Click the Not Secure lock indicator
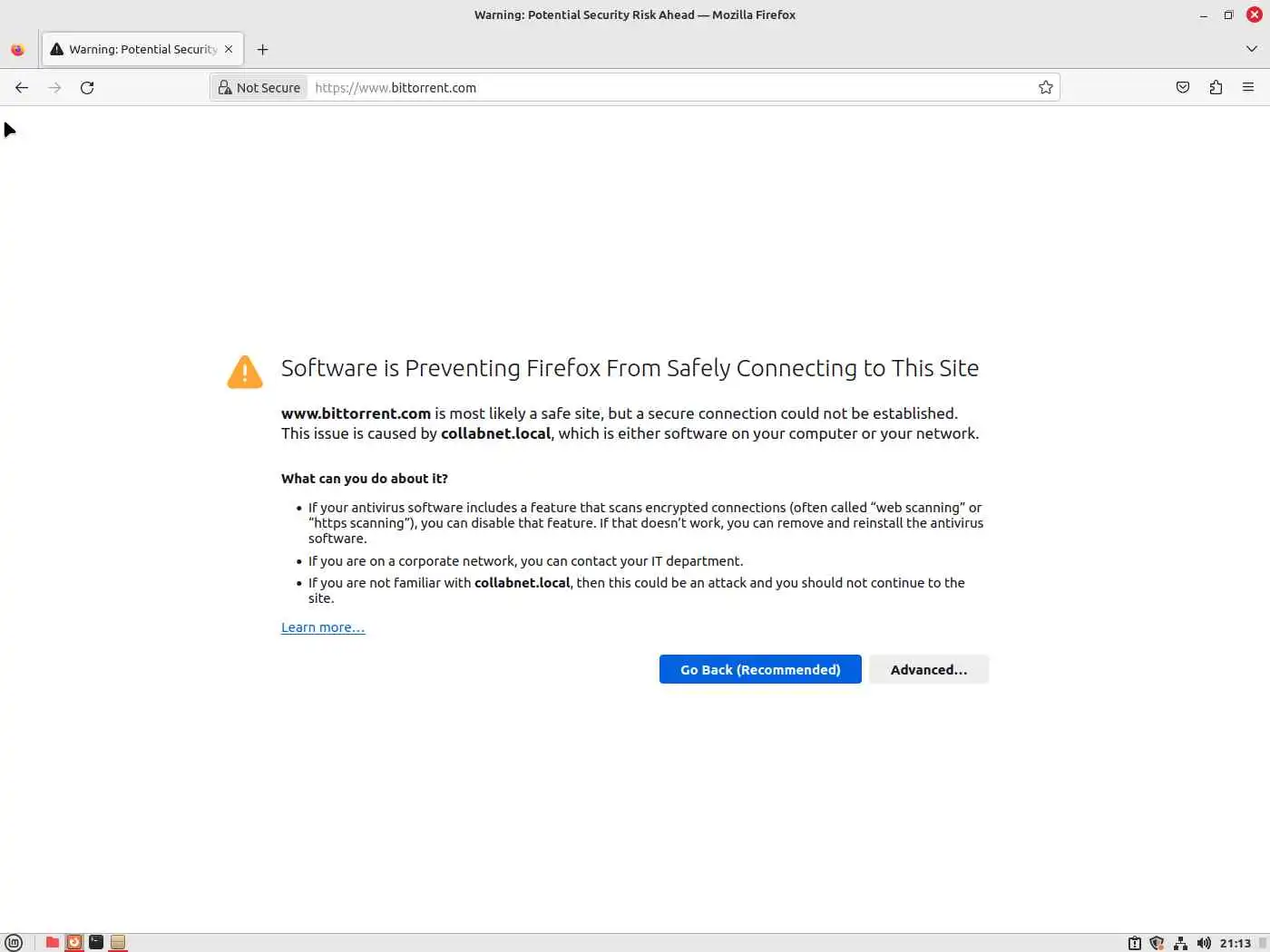Viewport: 1270px width, 952px height. [259, 88]
